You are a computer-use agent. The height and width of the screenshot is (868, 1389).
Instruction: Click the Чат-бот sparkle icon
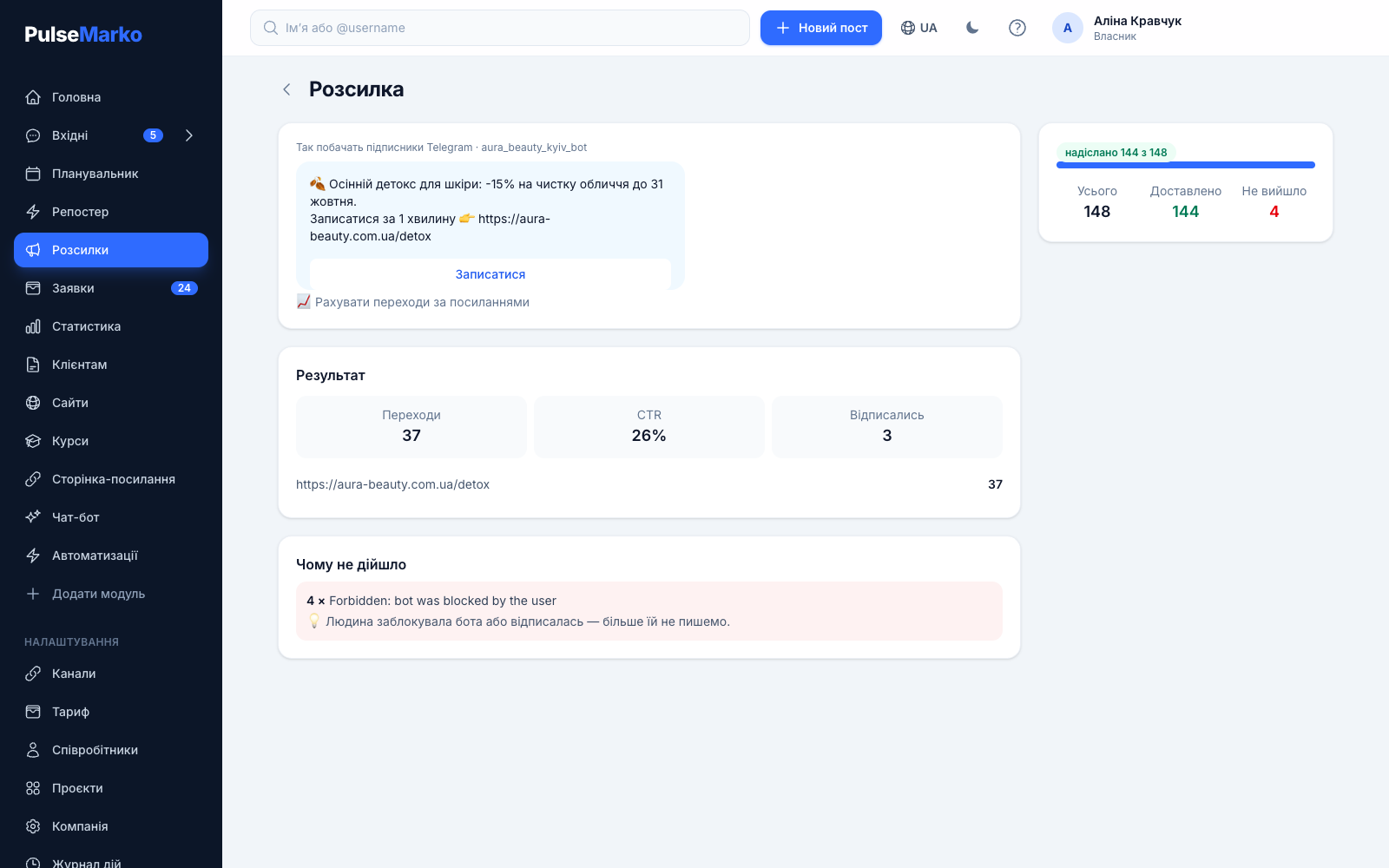click(33, 517)
